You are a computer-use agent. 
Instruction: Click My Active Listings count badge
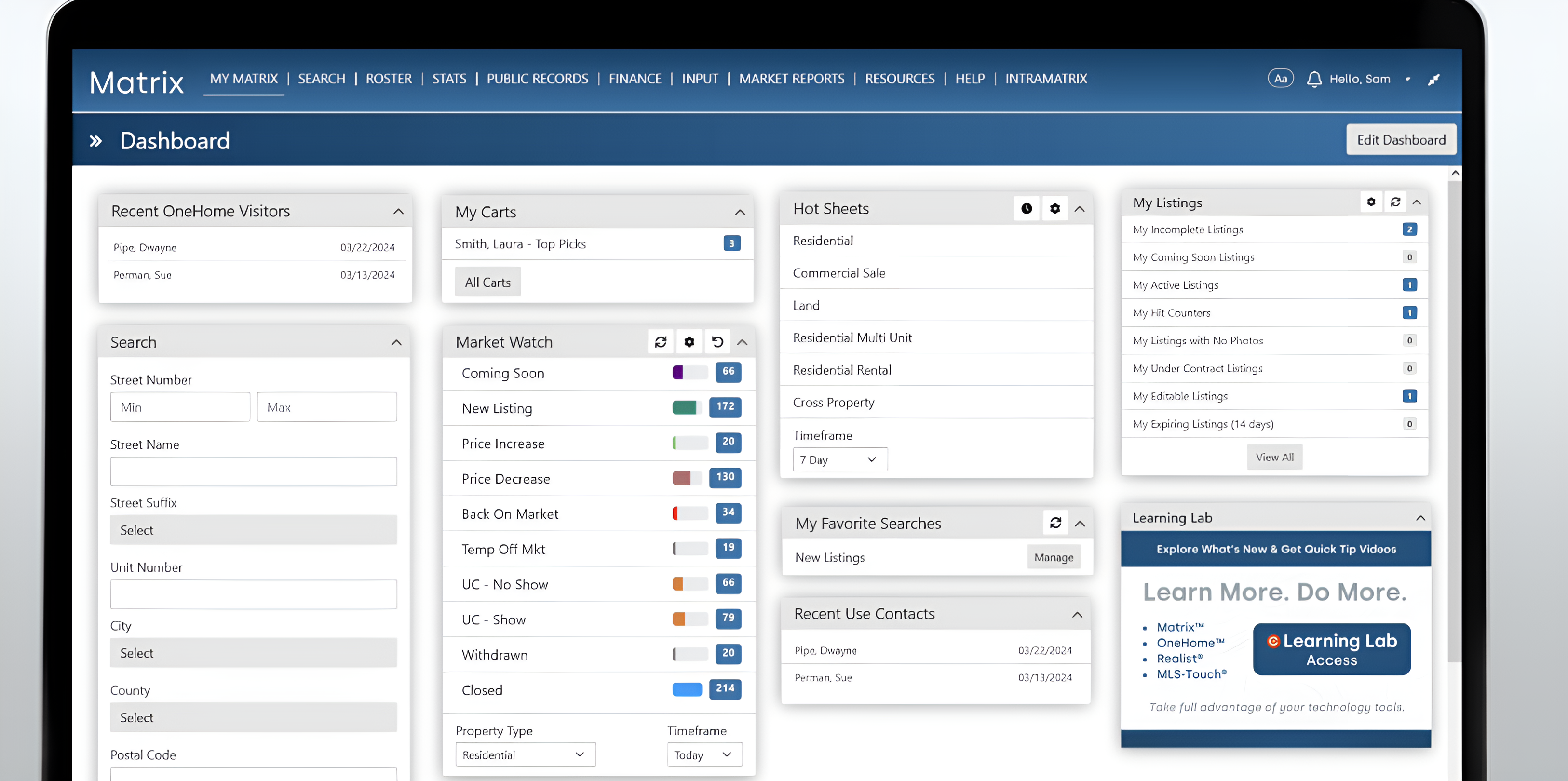1409,285
